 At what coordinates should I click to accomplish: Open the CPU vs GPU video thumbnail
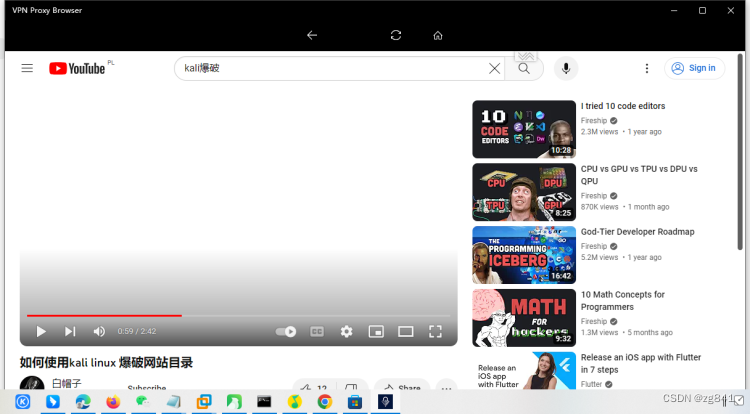(x=524, y=192)
